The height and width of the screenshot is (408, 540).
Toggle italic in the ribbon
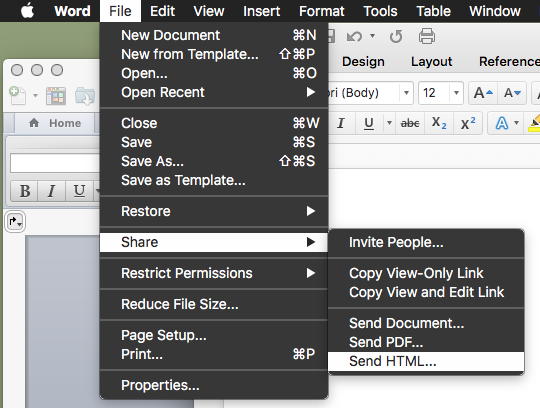click(341, 123)
